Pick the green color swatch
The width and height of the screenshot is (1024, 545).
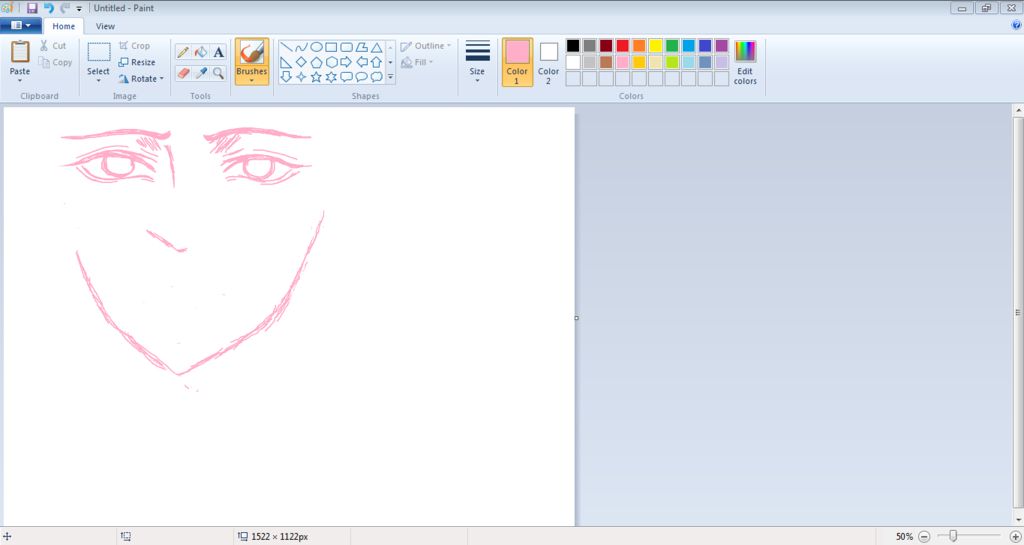[672, 46]
